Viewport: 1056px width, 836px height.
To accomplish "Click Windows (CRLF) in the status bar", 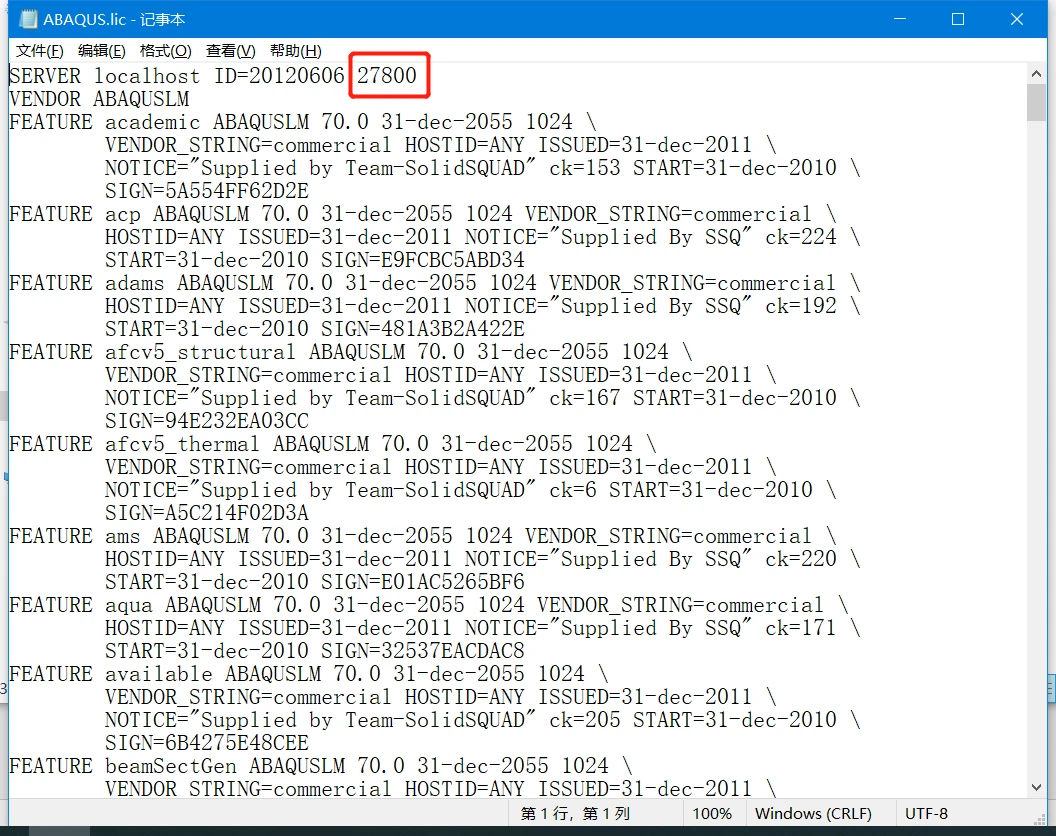I will tap(813, 814).
